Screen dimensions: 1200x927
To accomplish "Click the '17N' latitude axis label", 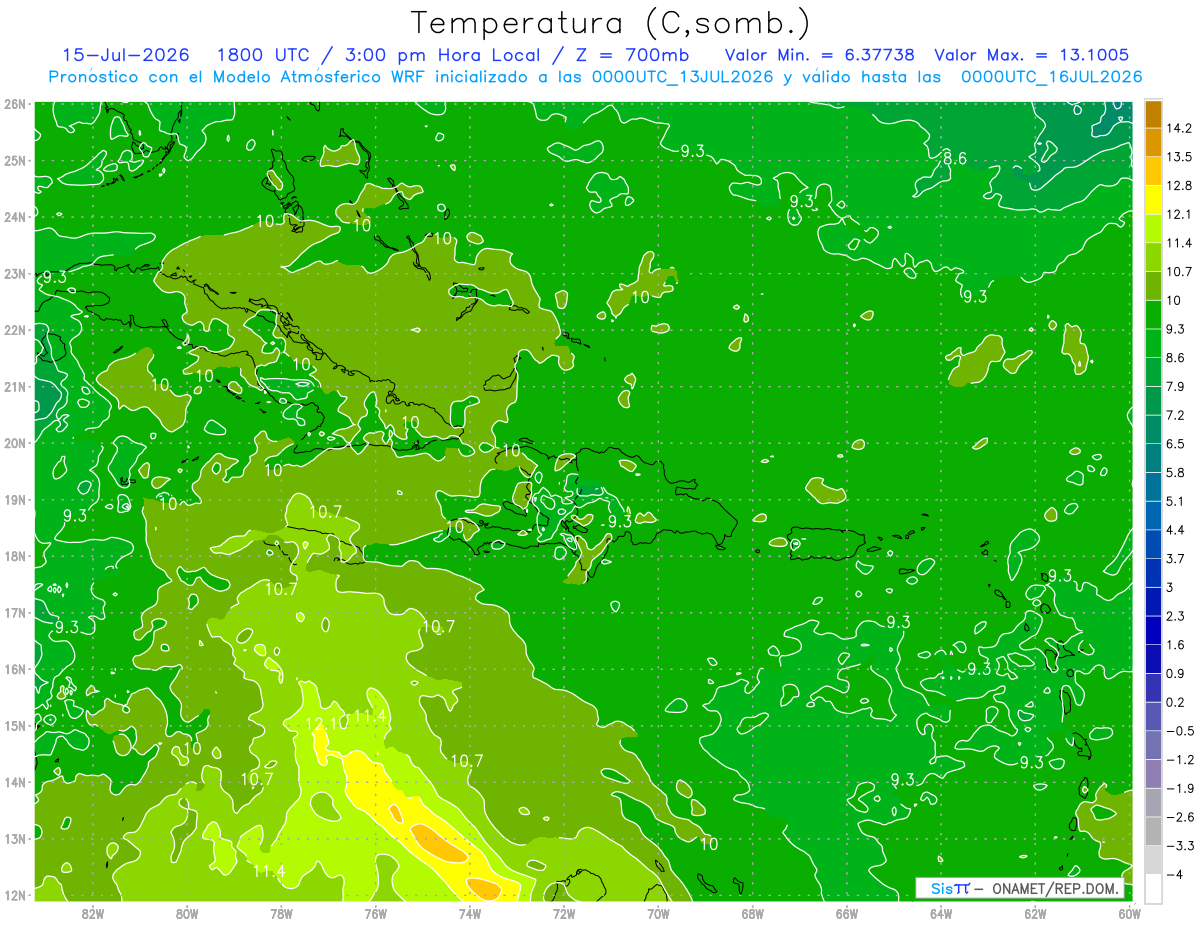I will tap(14, 612).
